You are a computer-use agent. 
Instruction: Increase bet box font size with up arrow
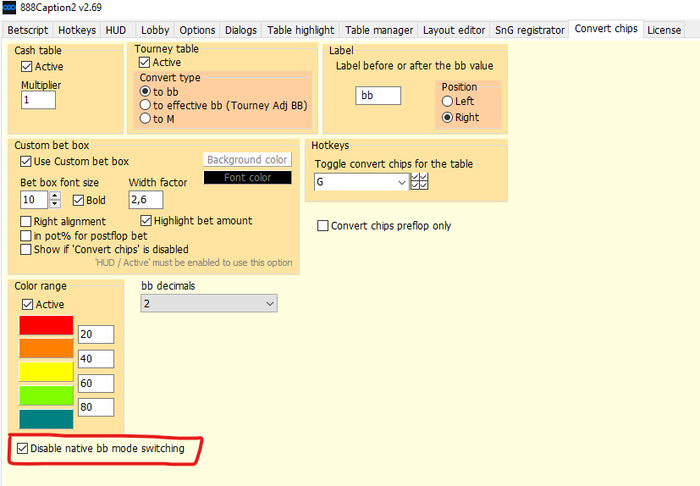[x=54, y=195]
